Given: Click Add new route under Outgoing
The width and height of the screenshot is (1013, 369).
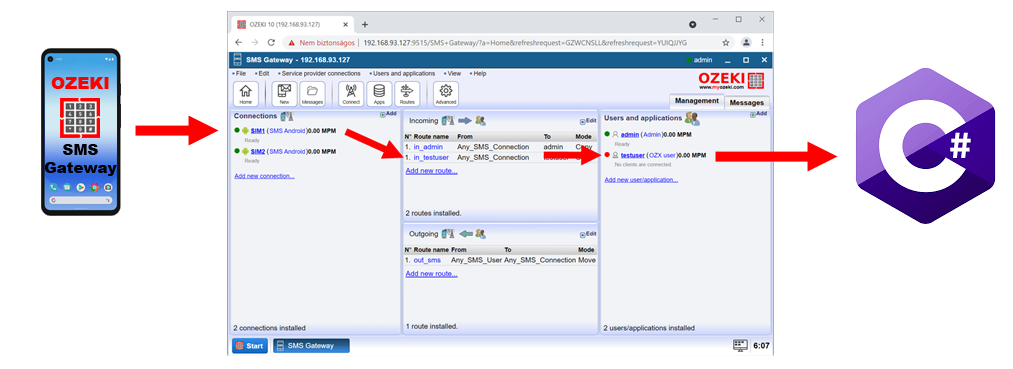Looking at the screenshot, I should coord(432,274).
